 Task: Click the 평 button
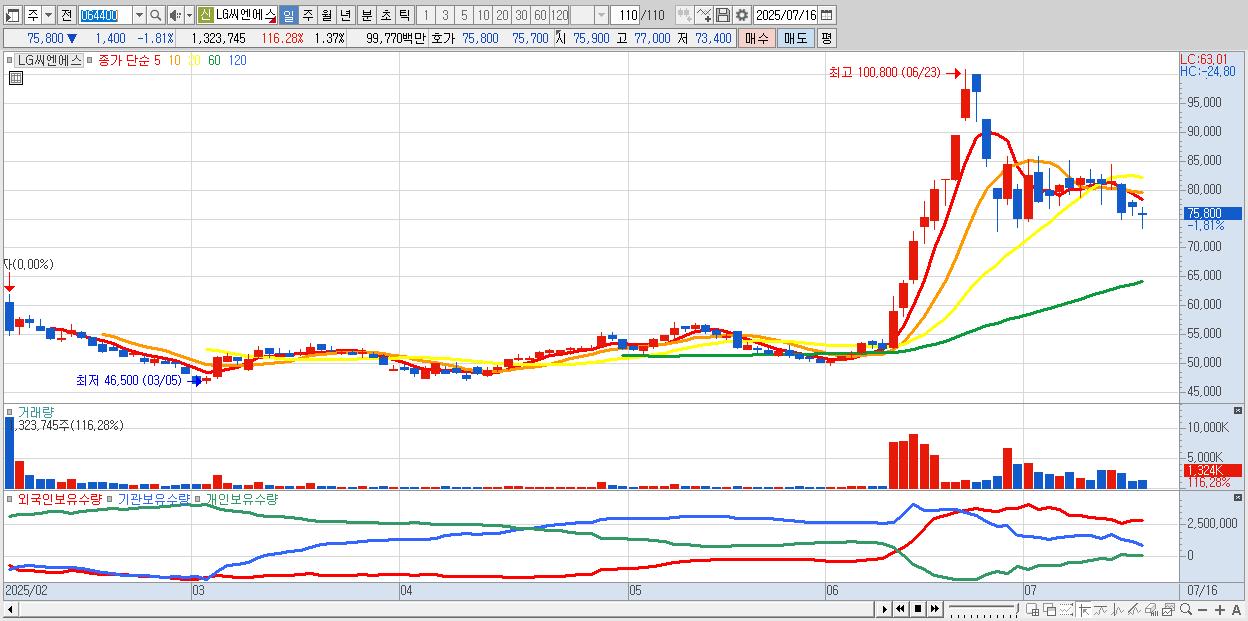click(826, 38)
